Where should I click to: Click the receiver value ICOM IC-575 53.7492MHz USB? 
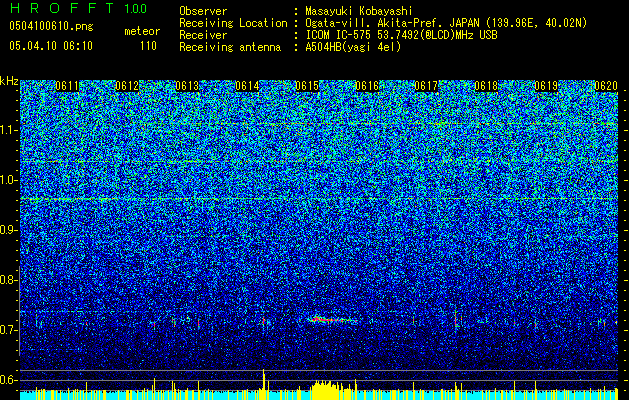(401, 35)
